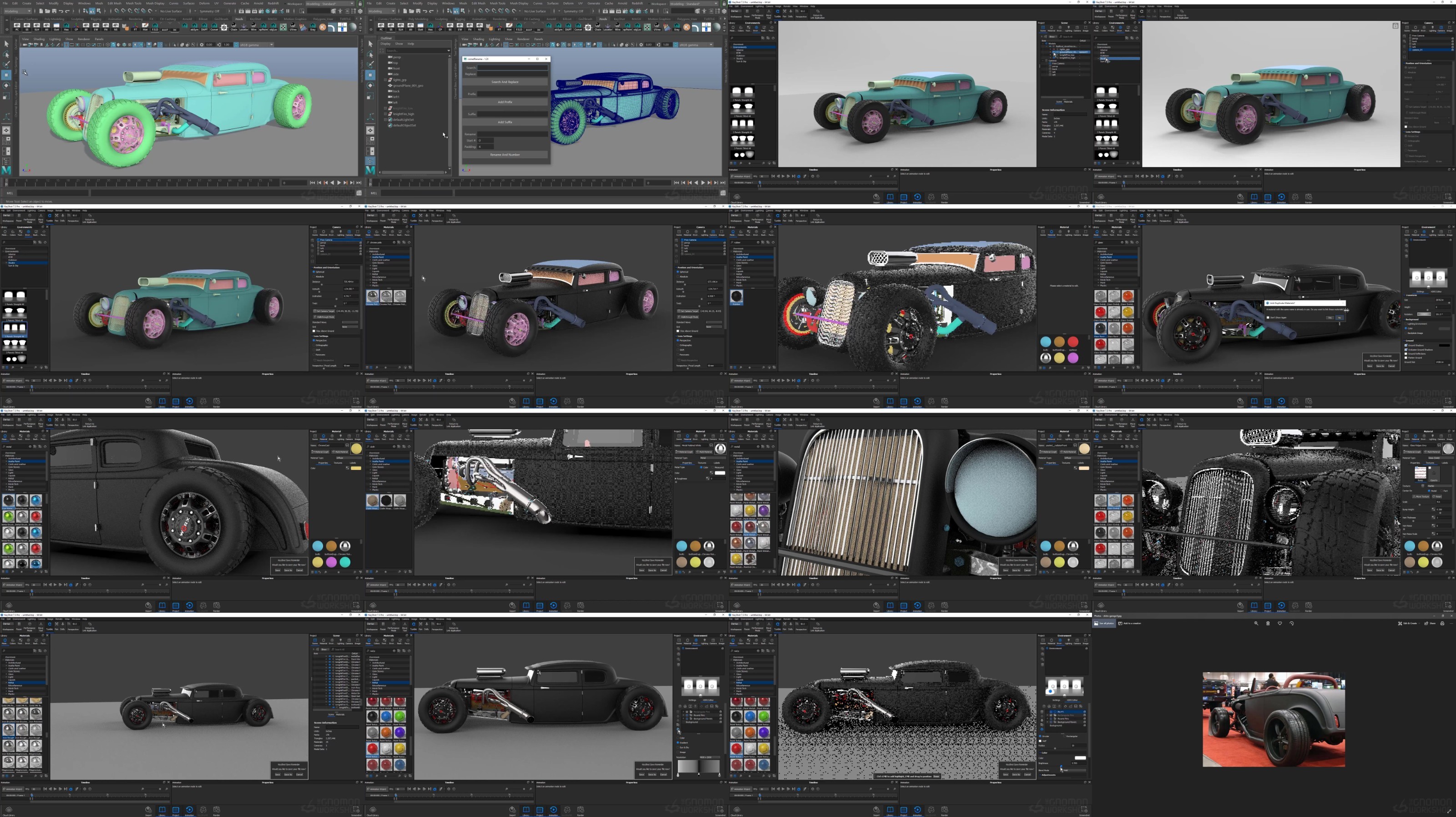Viewport: 1456px width, 817px height.
Task: Expand lights_grp in the Outliner
Action: (385, 80)
